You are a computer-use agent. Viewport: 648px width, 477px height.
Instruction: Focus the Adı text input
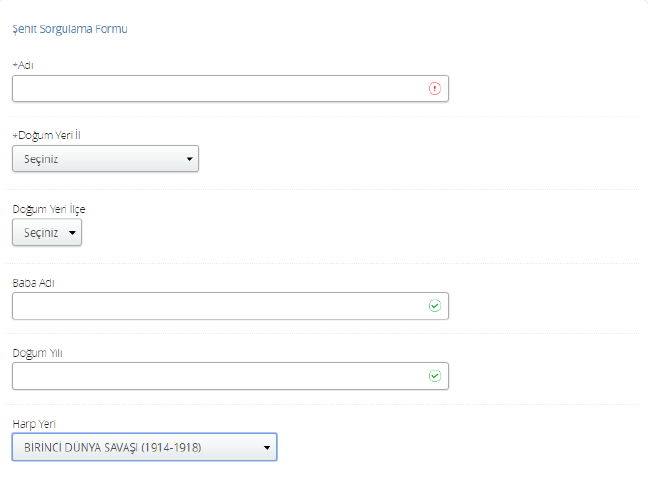(x=220, y=88)
